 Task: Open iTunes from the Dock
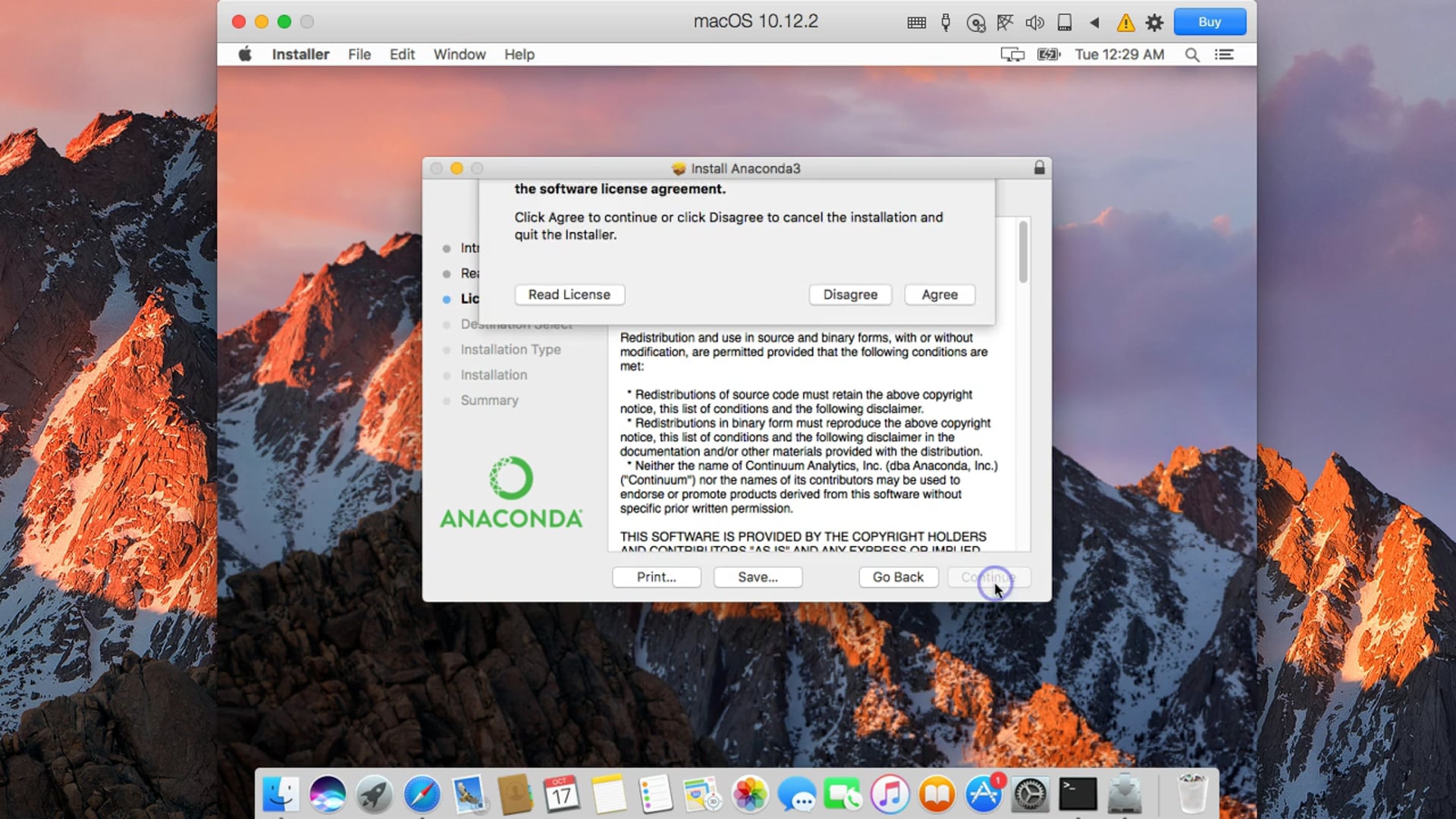[x=891, y=795]
